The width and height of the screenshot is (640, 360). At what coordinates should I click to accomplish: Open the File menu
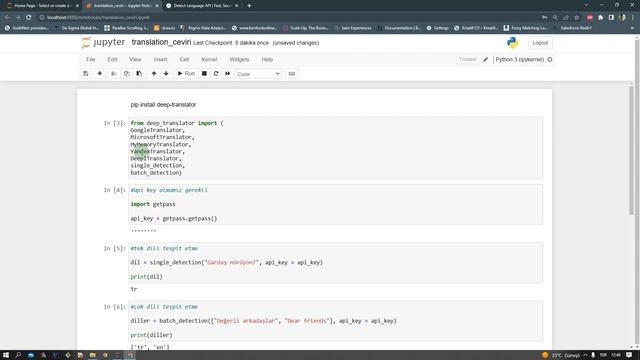click(x=91, y=60)
